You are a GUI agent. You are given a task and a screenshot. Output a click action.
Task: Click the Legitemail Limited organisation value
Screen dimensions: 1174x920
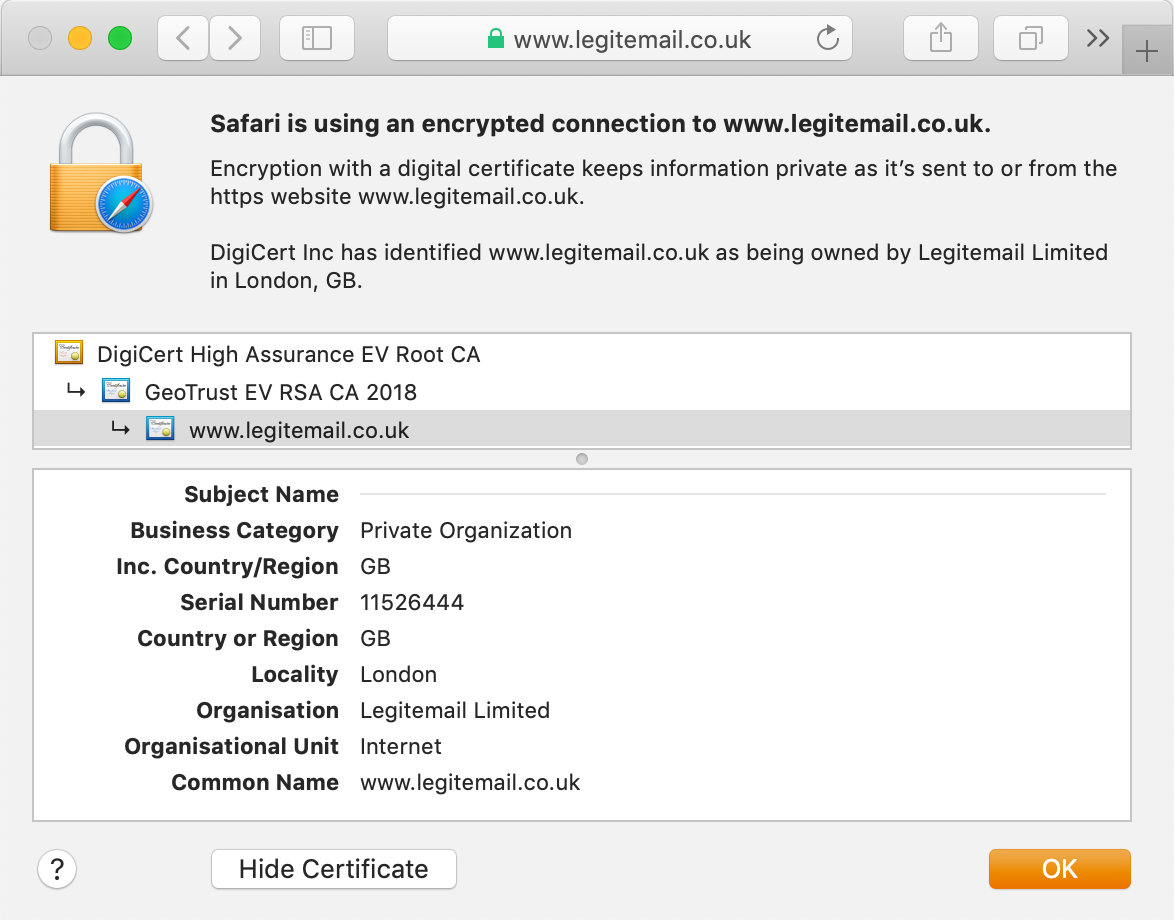(455, 710)
